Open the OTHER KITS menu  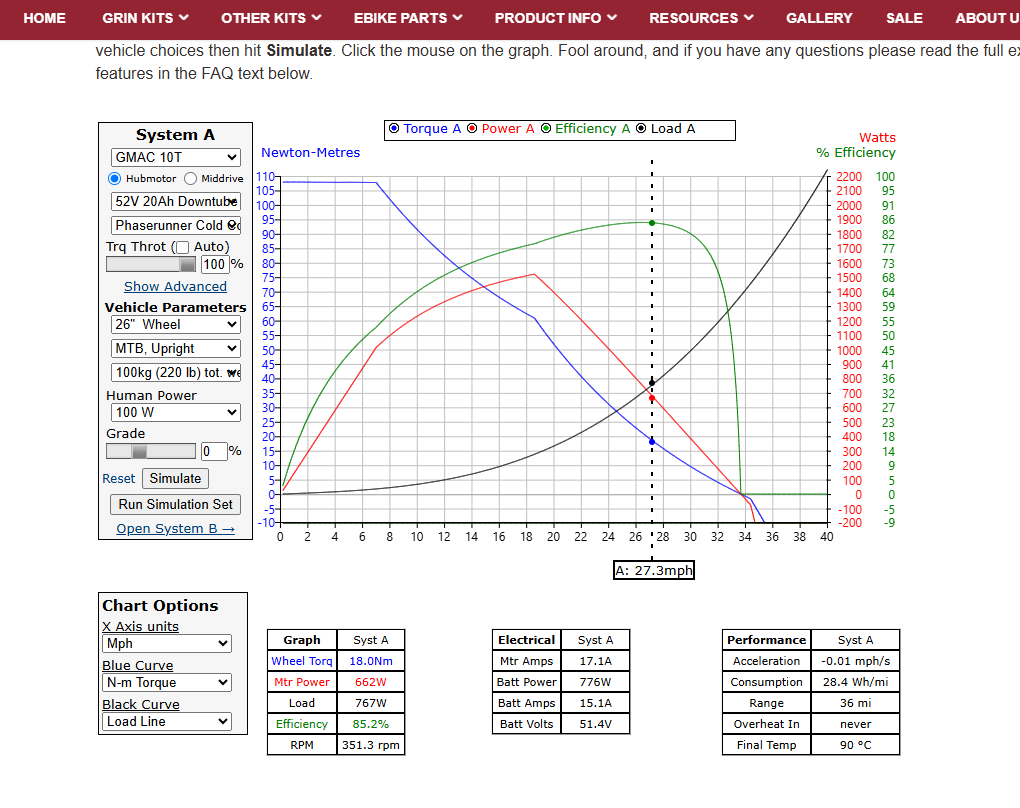(x=271, y=18)
